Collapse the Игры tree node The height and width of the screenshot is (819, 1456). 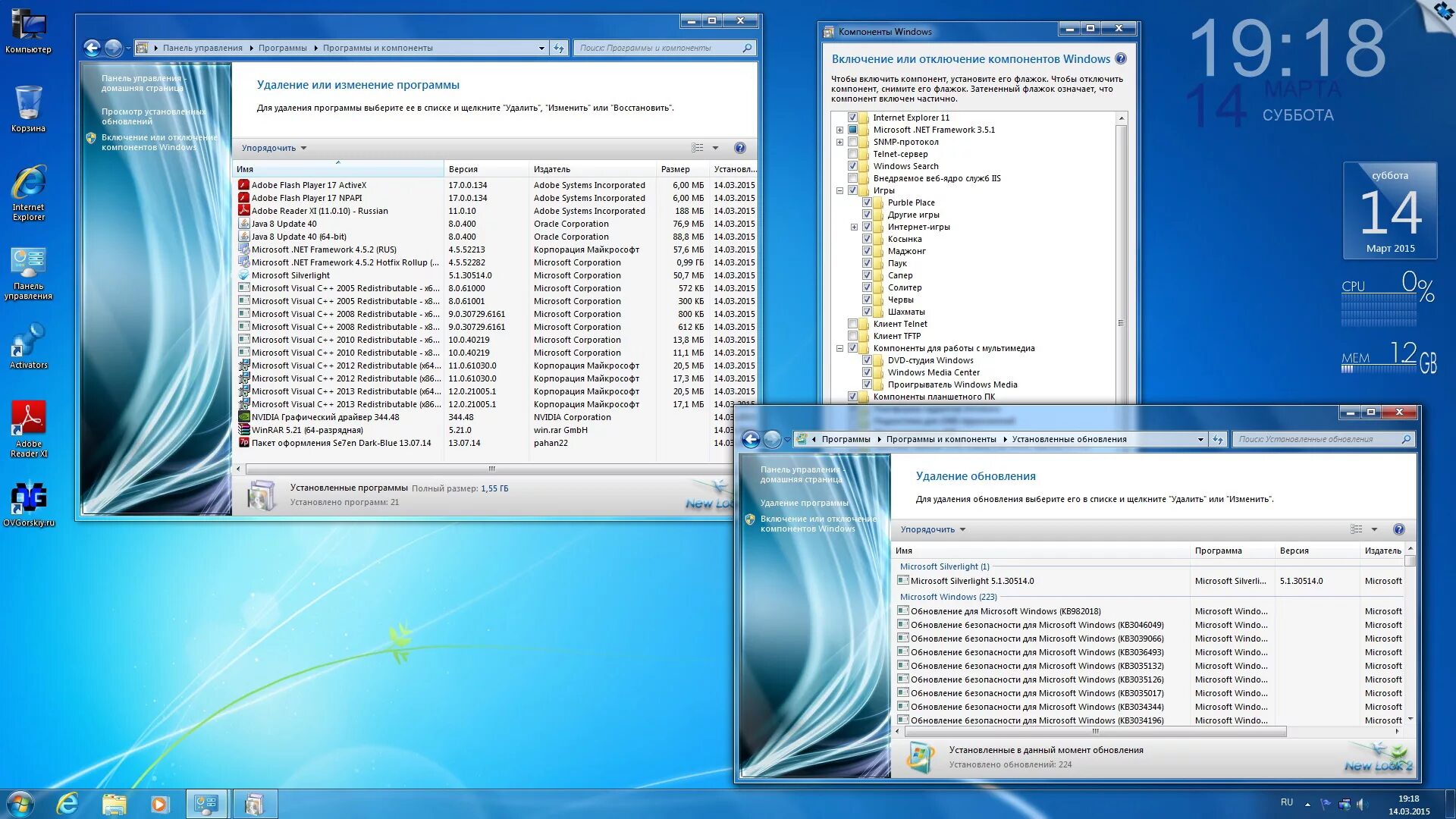[x=839, y=190]
